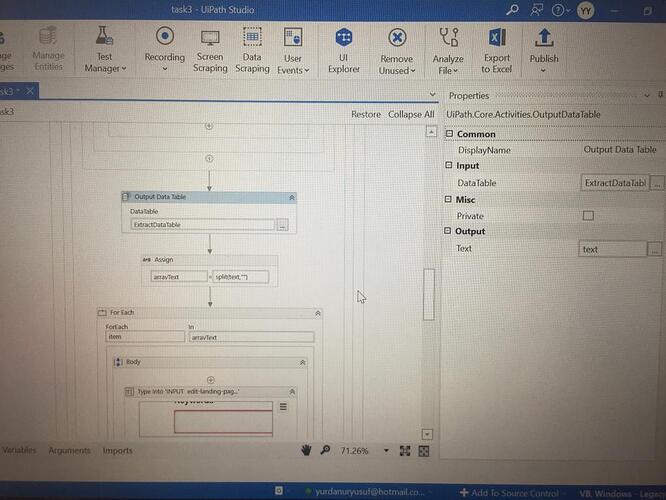Viewport: 666px width, 500px height.
Task: Select the Assign activity header
Action: point(209,260)
